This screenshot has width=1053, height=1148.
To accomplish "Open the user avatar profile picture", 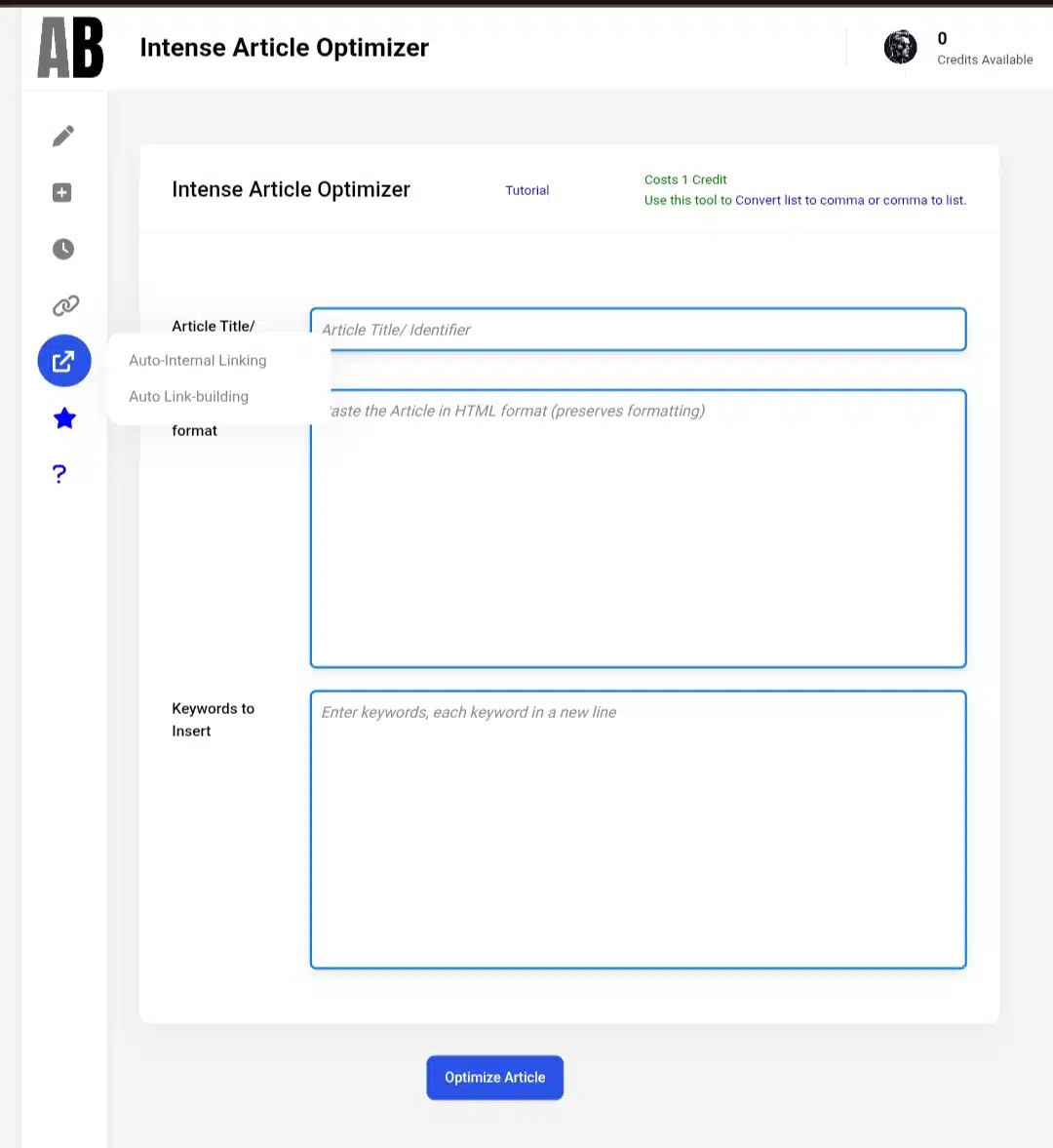I will pyautogui.click(x=900, y=48).
